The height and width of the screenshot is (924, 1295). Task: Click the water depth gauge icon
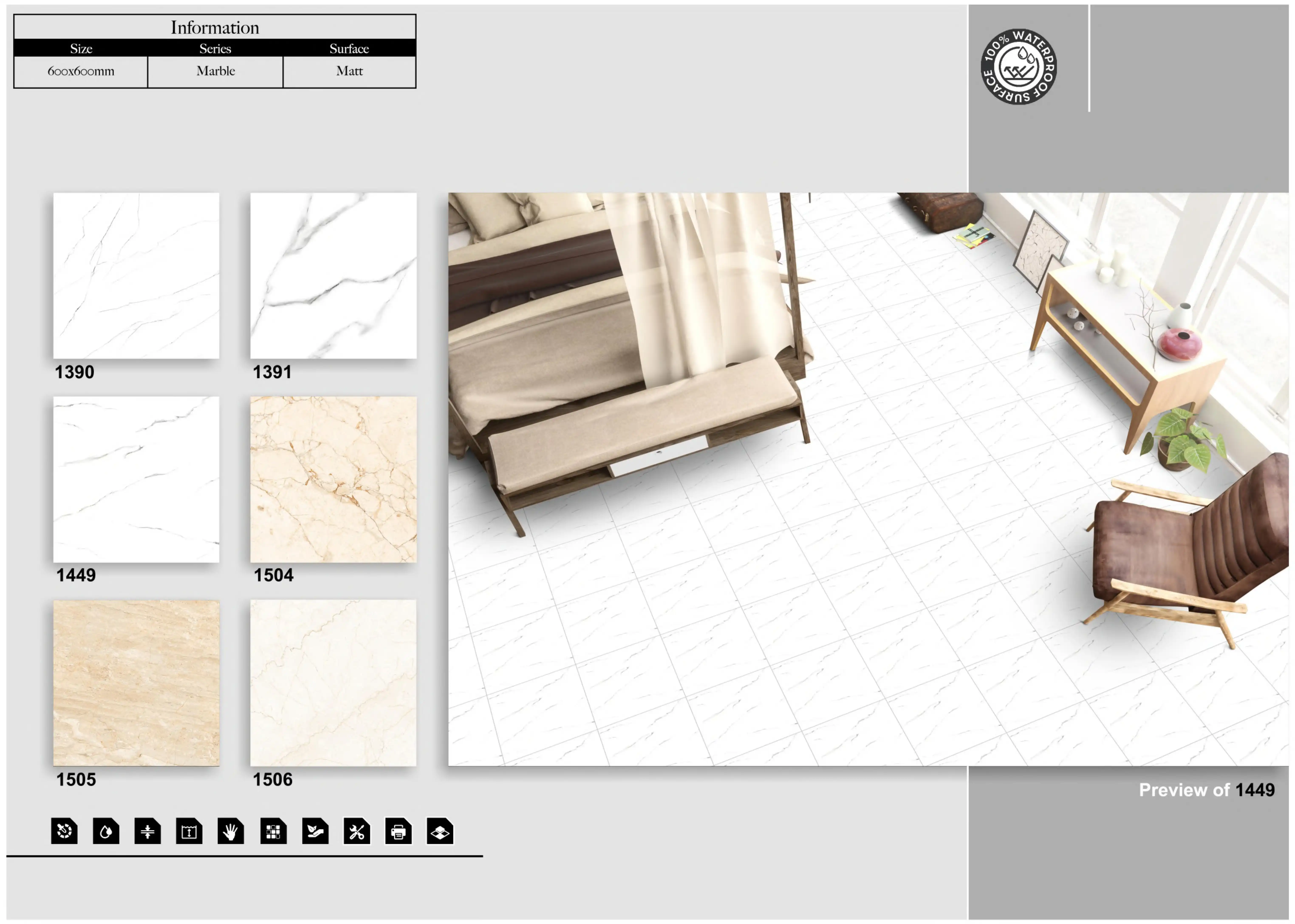pos(189,831)
